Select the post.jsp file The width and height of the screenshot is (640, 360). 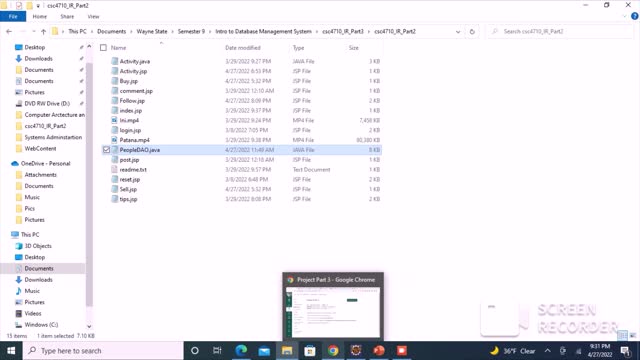pos(129,160)
